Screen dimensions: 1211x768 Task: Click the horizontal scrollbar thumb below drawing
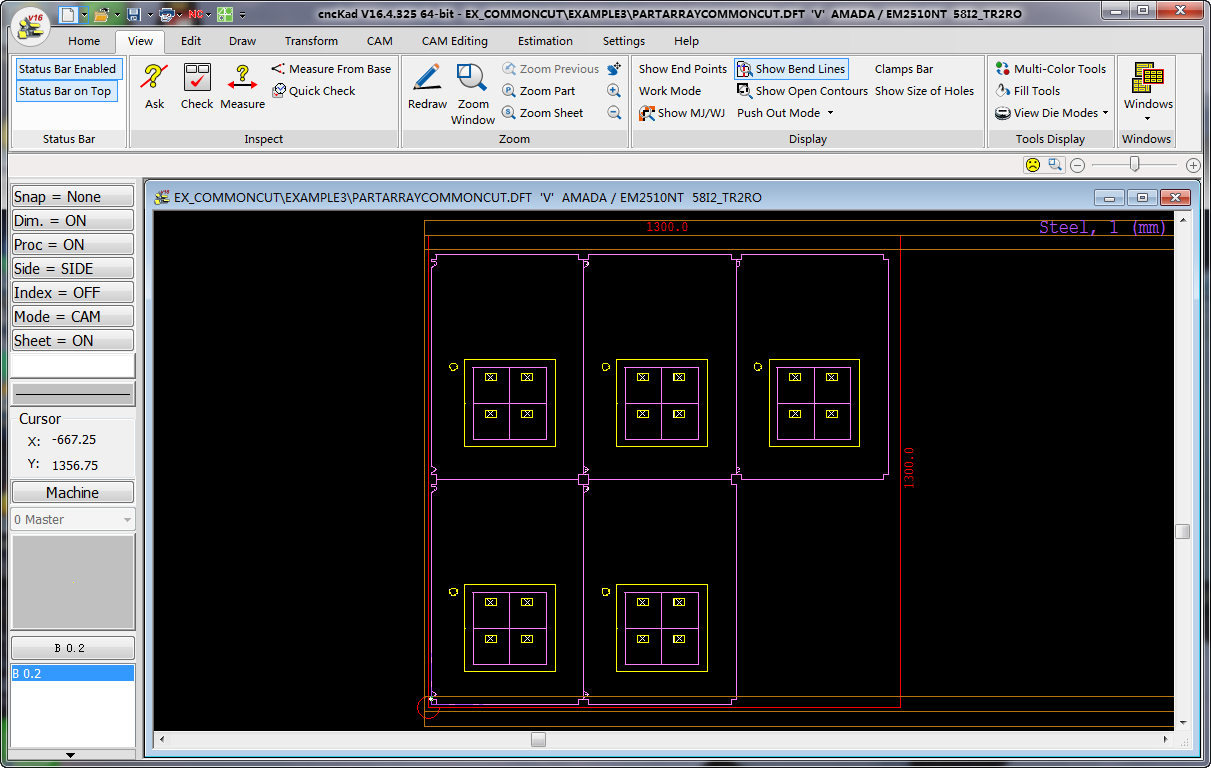point(538,740)
